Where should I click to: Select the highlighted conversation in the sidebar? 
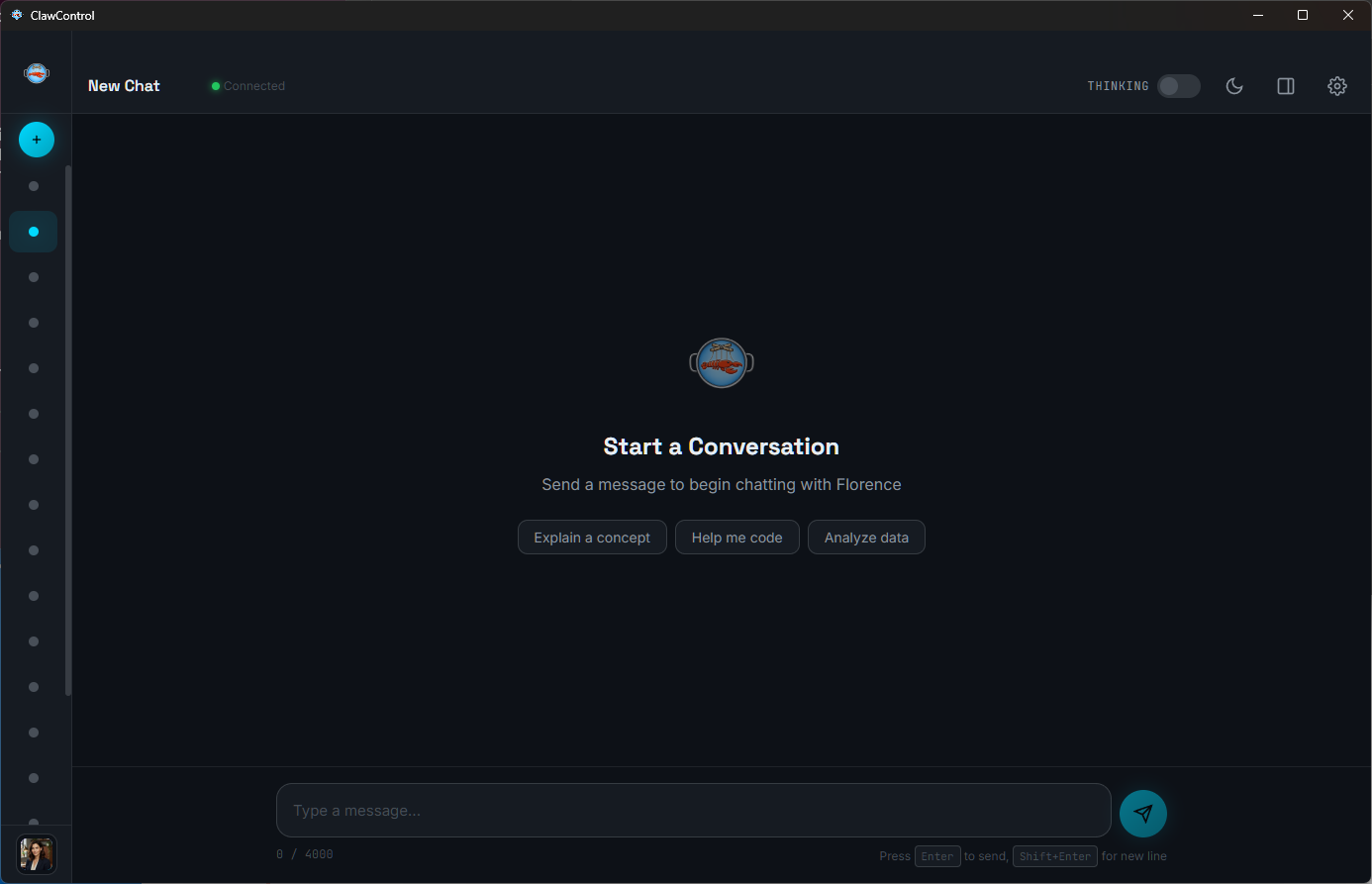(x=33, y=231)
